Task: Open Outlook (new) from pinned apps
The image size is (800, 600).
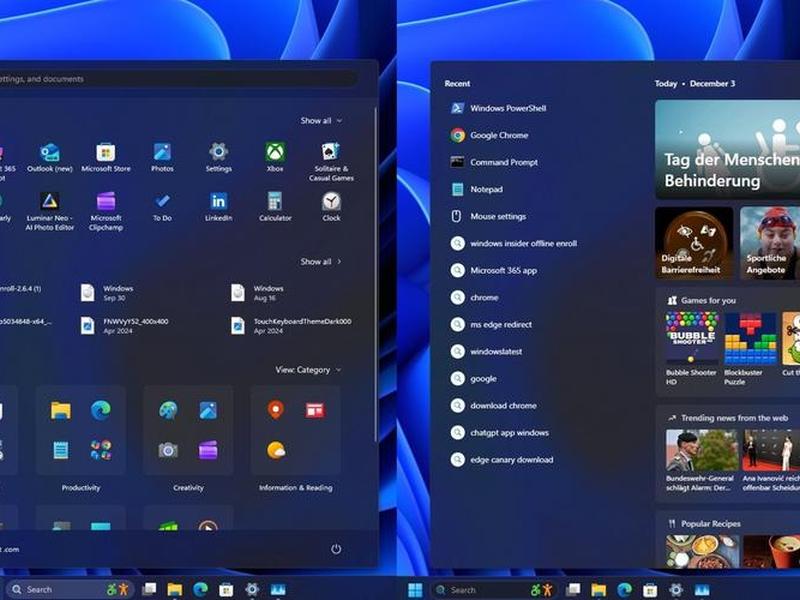Action: click(49, 157)
